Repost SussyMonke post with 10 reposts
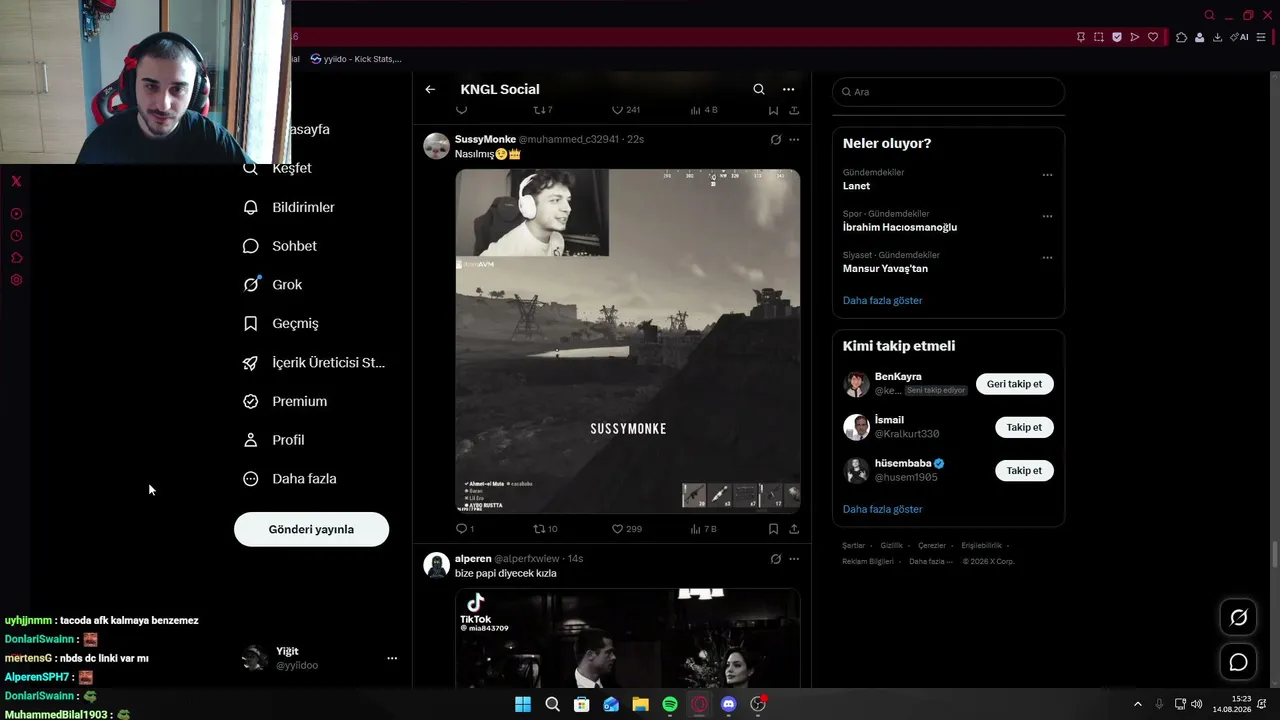The image size is (1280, 720). point(545,529)
